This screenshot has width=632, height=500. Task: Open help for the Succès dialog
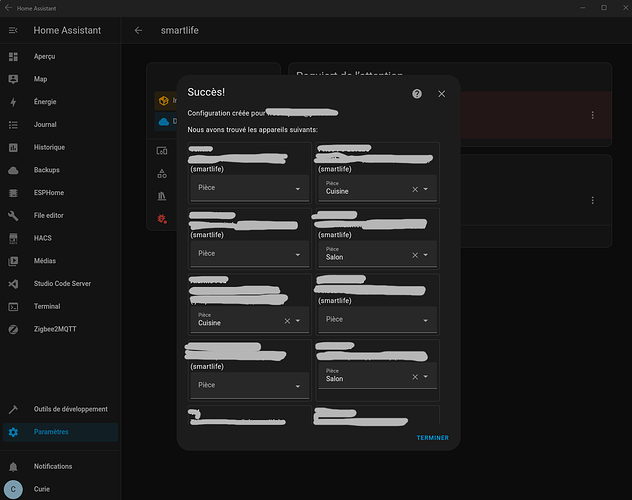point(417,94)
